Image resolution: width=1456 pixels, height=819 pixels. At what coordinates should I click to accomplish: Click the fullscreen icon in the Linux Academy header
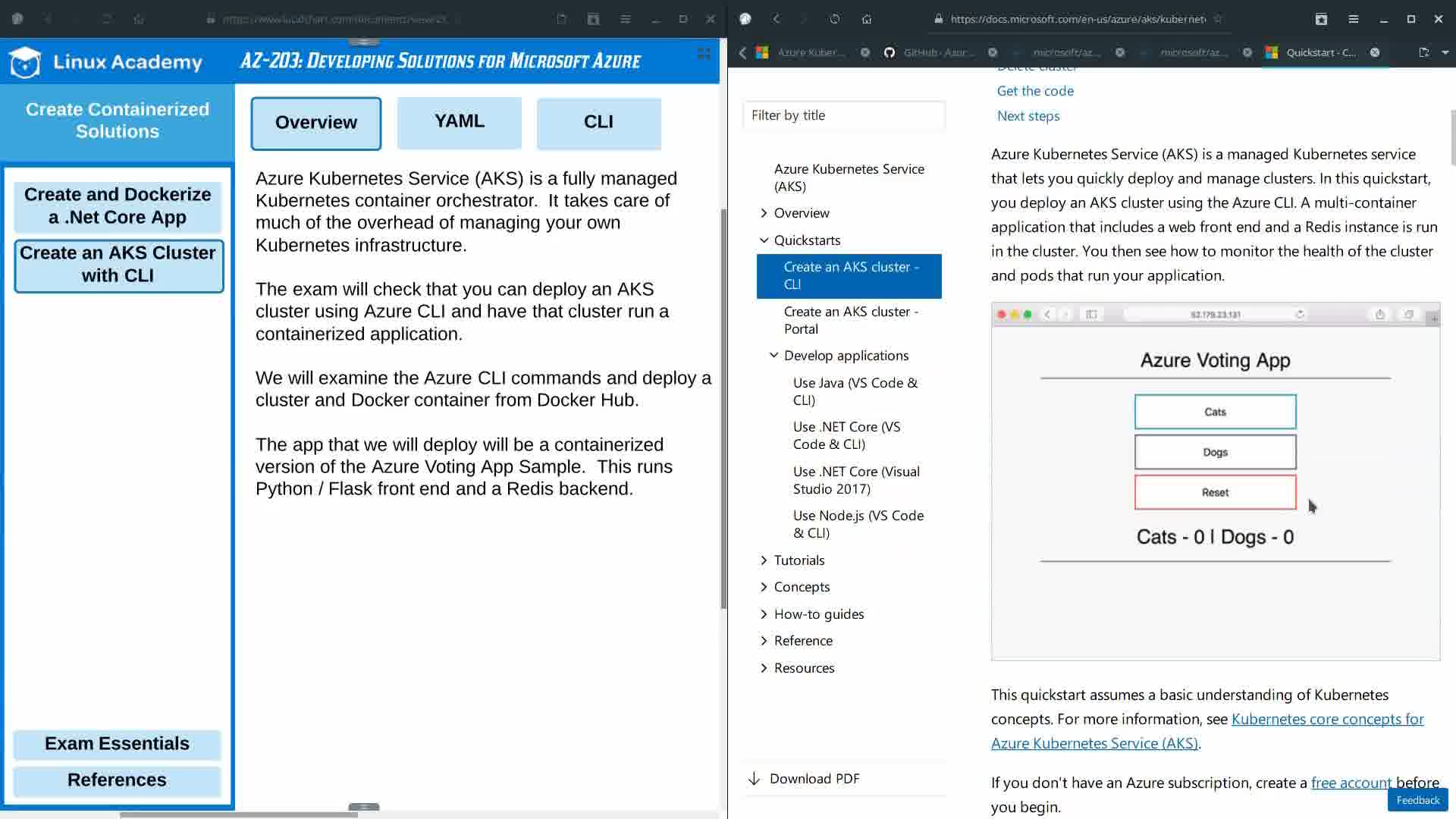click(x=704, y=53)
